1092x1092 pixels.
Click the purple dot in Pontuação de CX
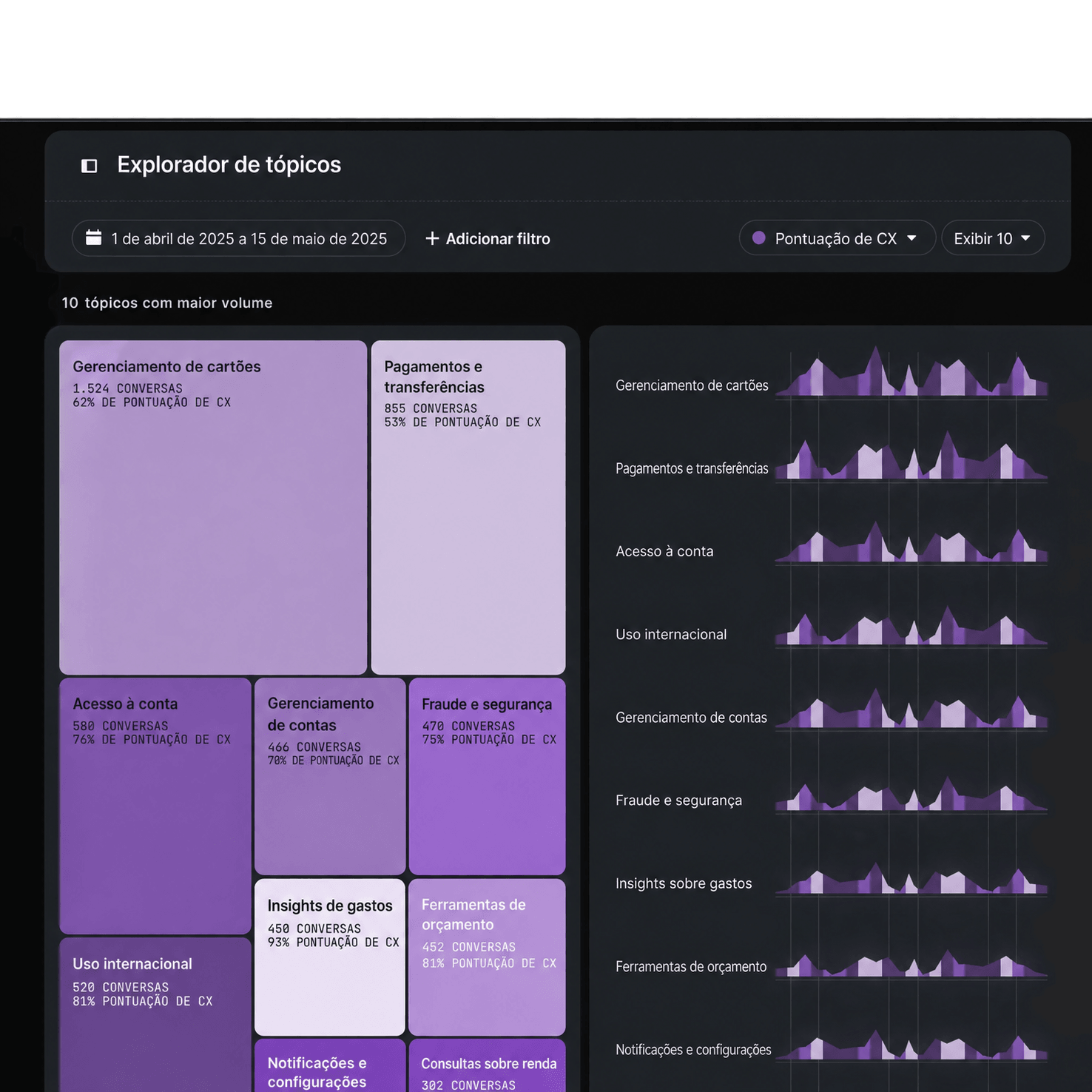[x=758, y=238]
